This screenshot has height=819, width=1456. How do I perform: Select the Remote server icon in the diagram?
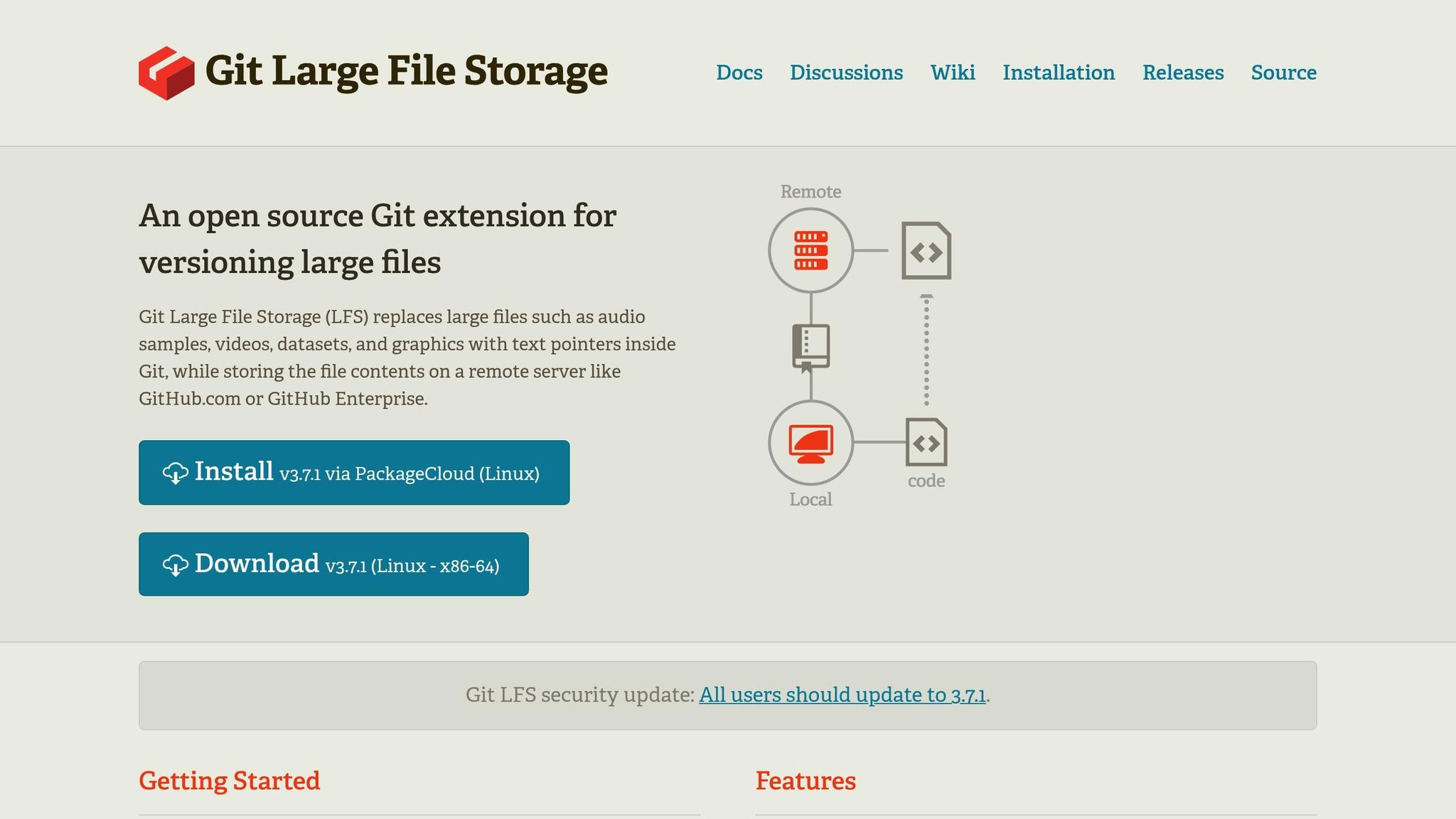click(x=810, y=249)
